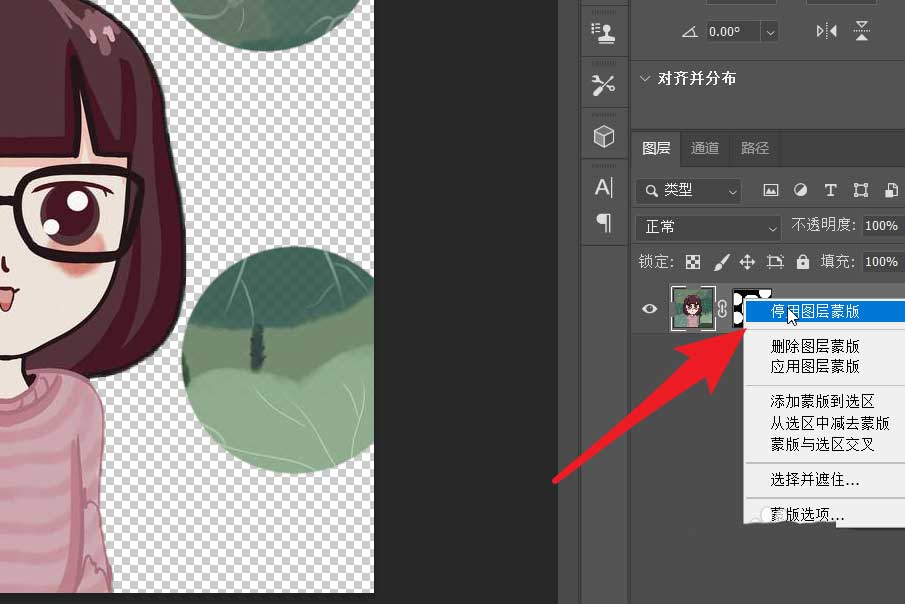Open the 3D cube panel icon
Viewport: 905px width, 604px height.
(604, 137)
